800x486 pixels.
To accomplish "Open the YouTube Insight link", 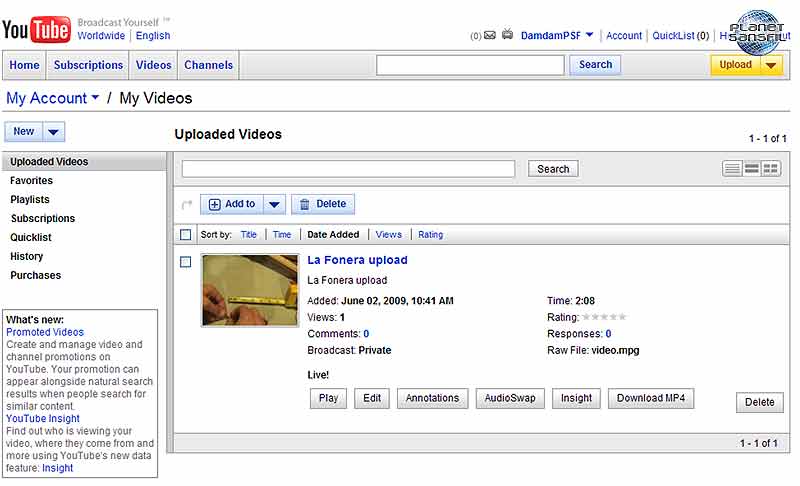I will coord(43,419).
